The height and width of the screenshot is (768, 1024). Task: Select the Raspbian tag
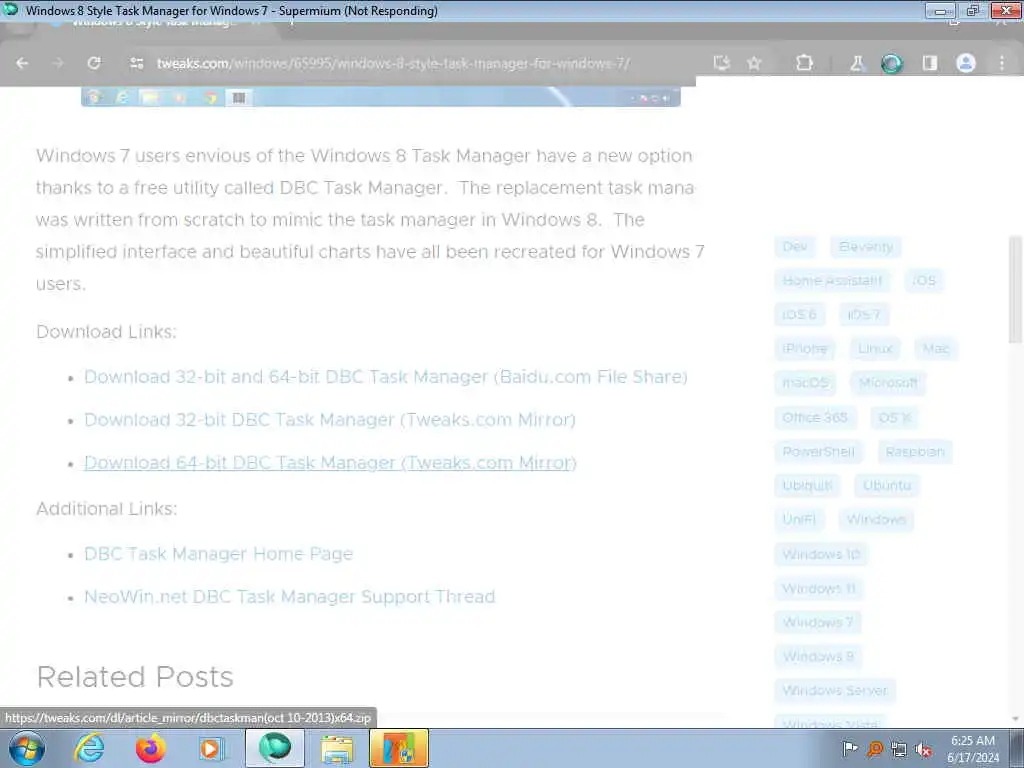coord(915,451)
